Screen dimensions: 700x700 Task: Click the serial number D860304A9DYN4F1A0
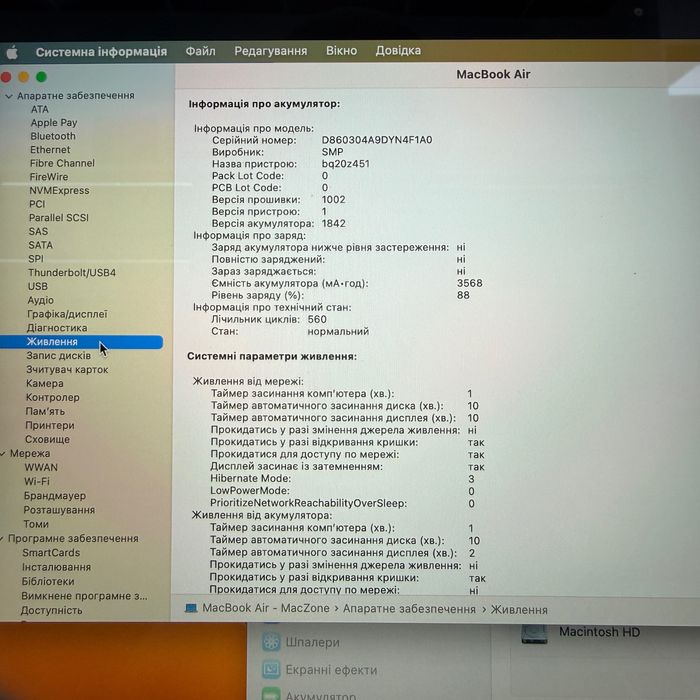pos(377,140)
